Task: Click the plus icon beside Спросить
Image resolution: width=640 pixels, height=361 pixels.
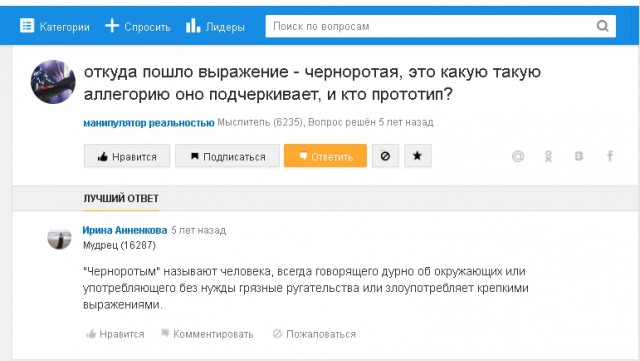Action: click(x=112, y=26)
